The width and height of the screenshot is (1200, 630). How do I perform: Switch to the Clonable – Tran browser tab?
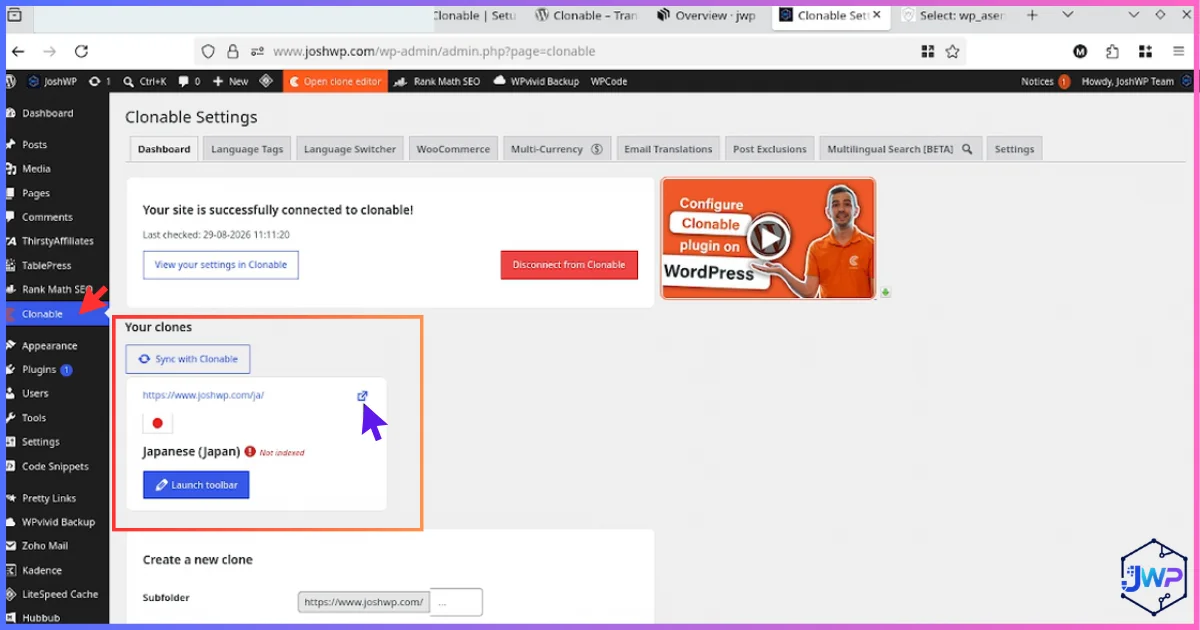(586, 15)
